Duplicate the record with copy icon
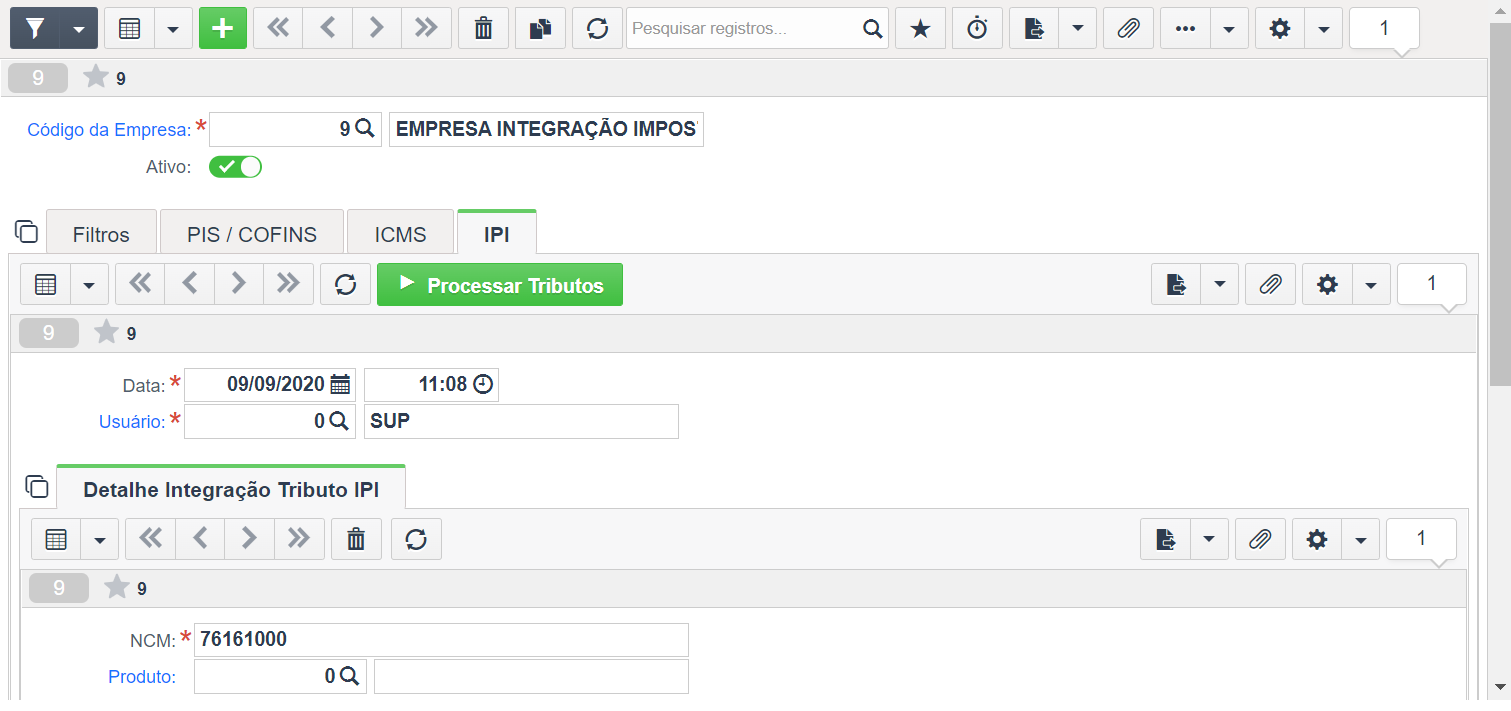Screen dimensions: 1511x711 tap(540, 28)
